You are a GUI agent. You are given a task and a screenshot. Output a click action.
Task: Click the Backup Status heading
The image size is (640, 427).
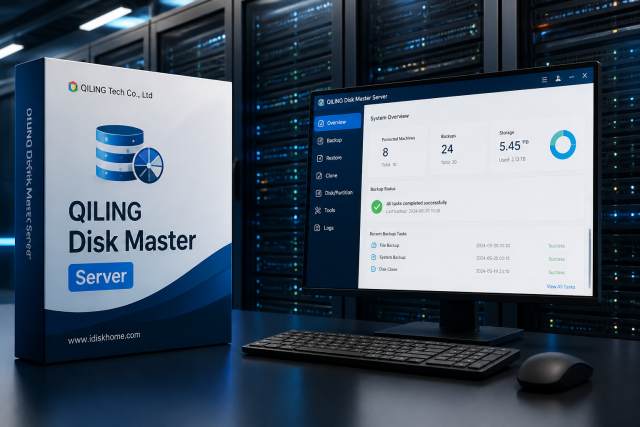pyautogui.click(x=382, y=189)
